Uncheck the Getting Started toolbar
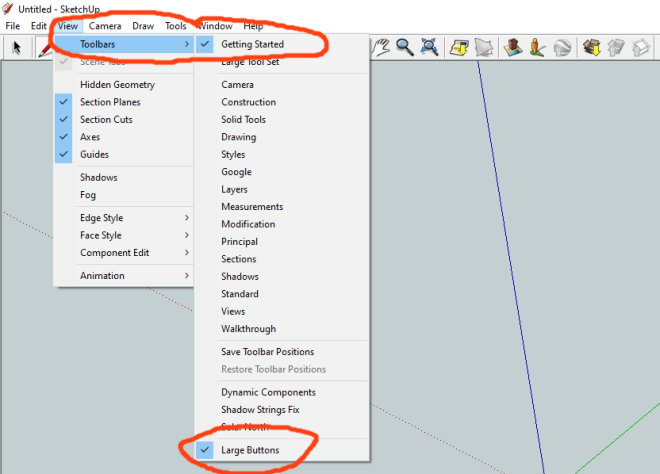660x474 pixels. pos(282,44)
